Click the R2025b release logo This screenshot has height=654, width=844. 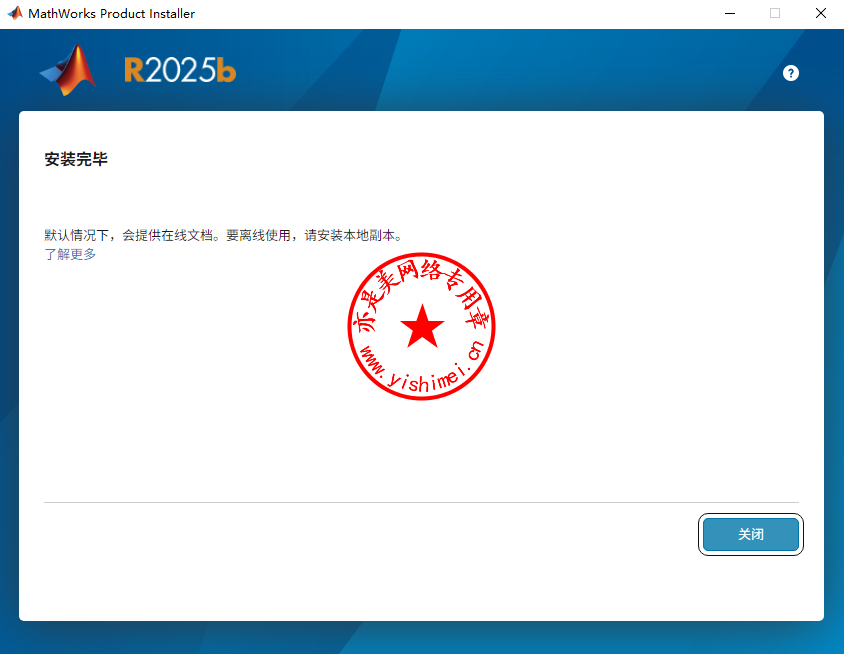click(180, 70)
